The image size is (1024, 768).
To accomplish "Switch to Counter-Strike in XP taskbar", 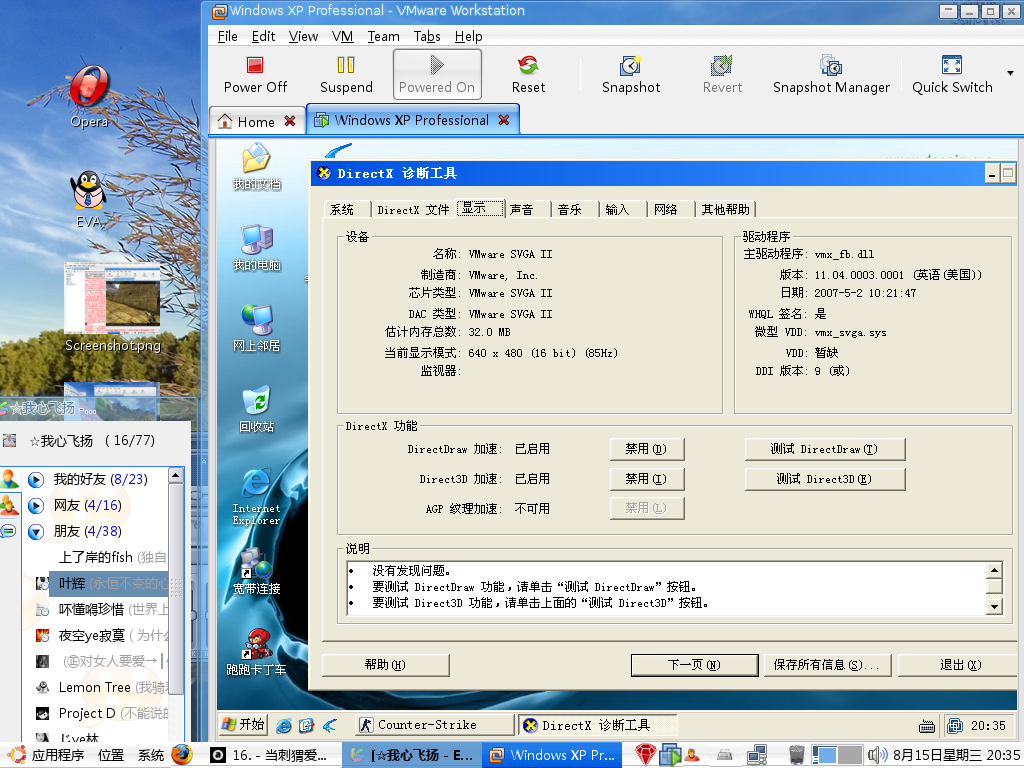I will [x=434, y=725].
